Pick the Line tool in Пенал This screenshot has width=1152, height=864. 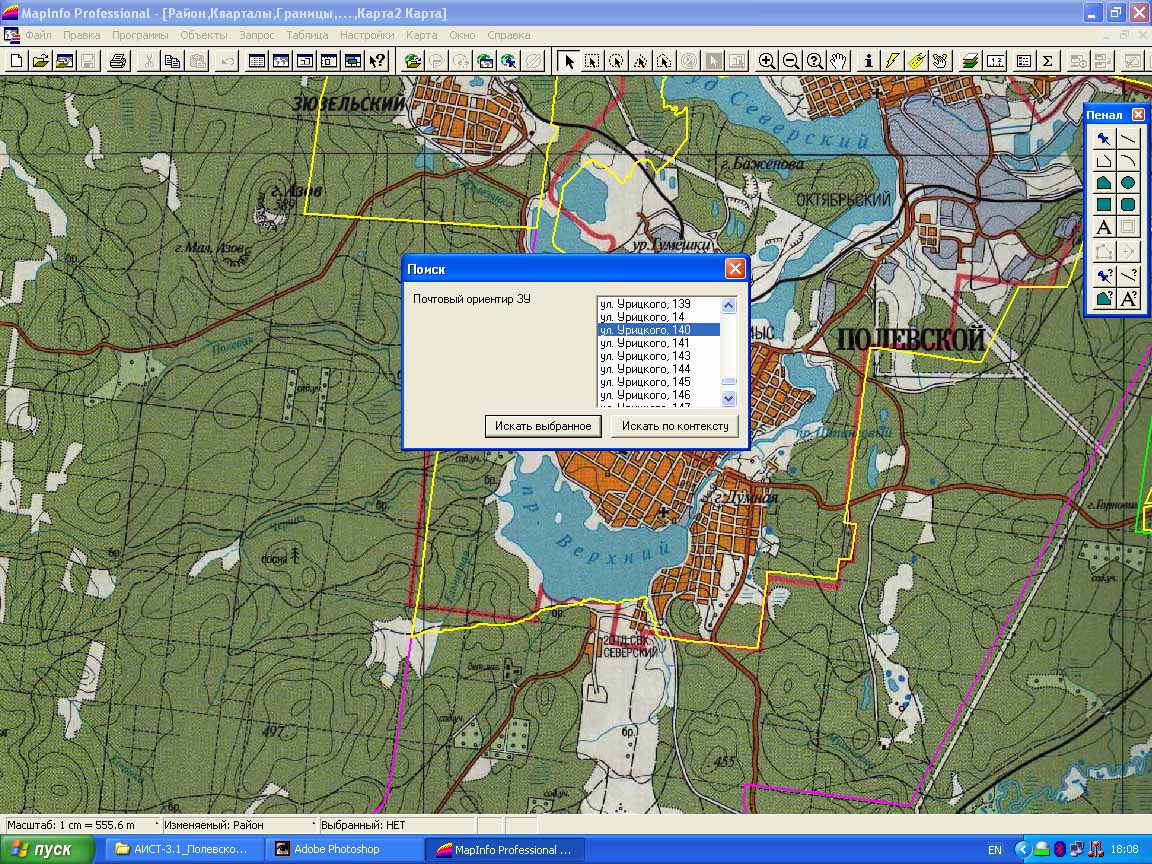1128,138
